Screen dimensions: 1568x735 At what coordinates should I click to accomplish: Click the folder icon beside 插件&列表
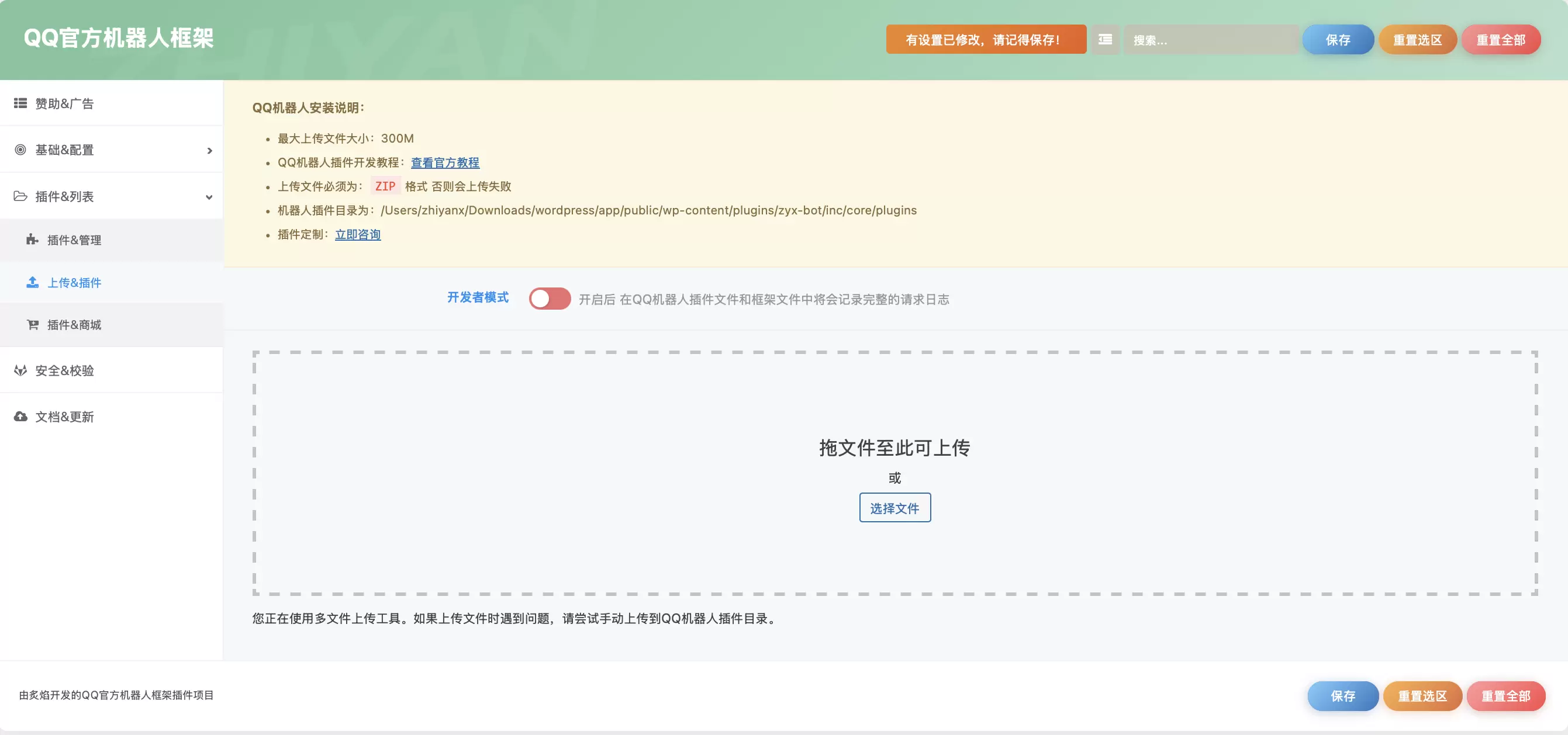20,196
